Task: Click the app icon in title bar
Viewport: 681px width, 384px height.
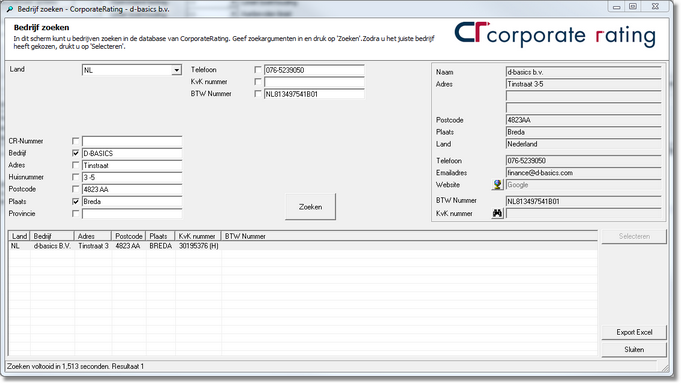Action: pos(10,9)
